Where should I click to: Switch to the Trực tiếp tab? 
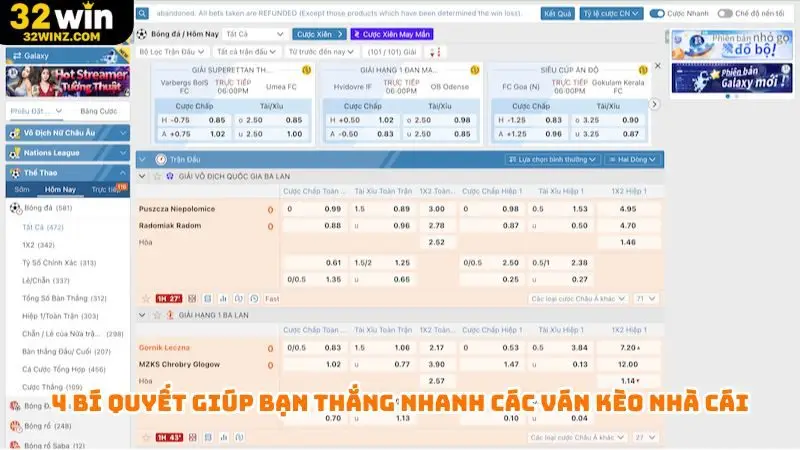106,189
